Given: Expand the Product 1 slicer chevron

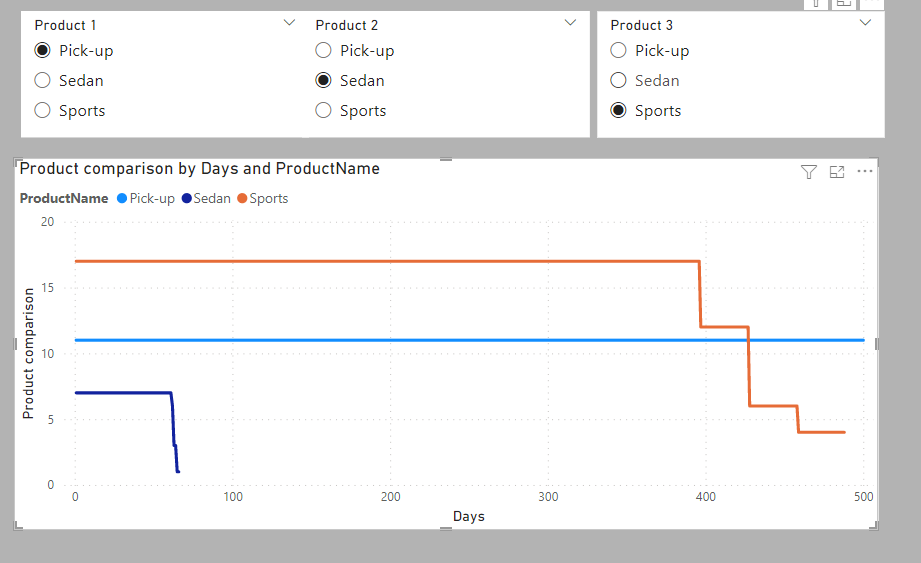Looking at the screenshot, I should (x=289, y=23).
